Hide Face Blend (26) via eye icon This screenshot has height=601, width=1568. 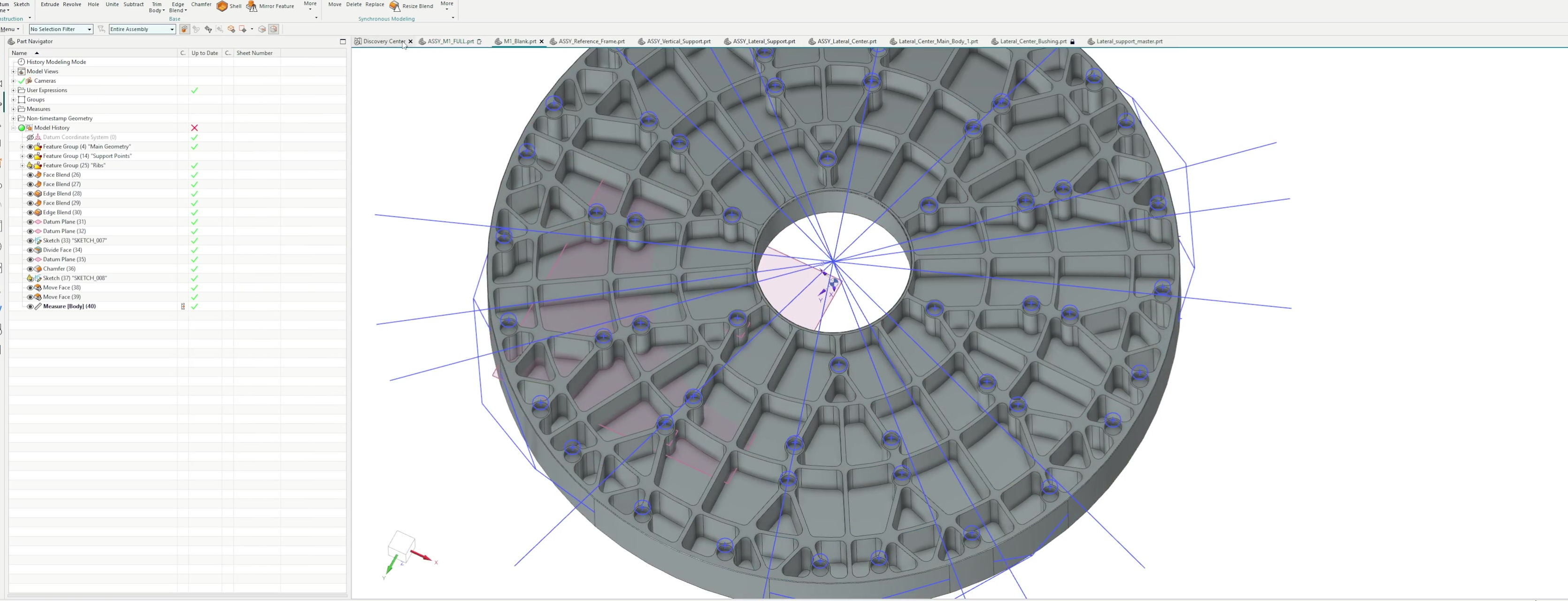click(30, 175)
